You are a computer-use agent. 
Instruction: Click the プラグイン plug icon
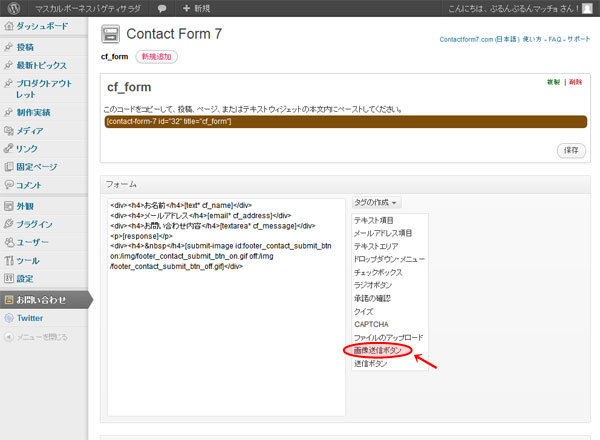tap(8, 224)
